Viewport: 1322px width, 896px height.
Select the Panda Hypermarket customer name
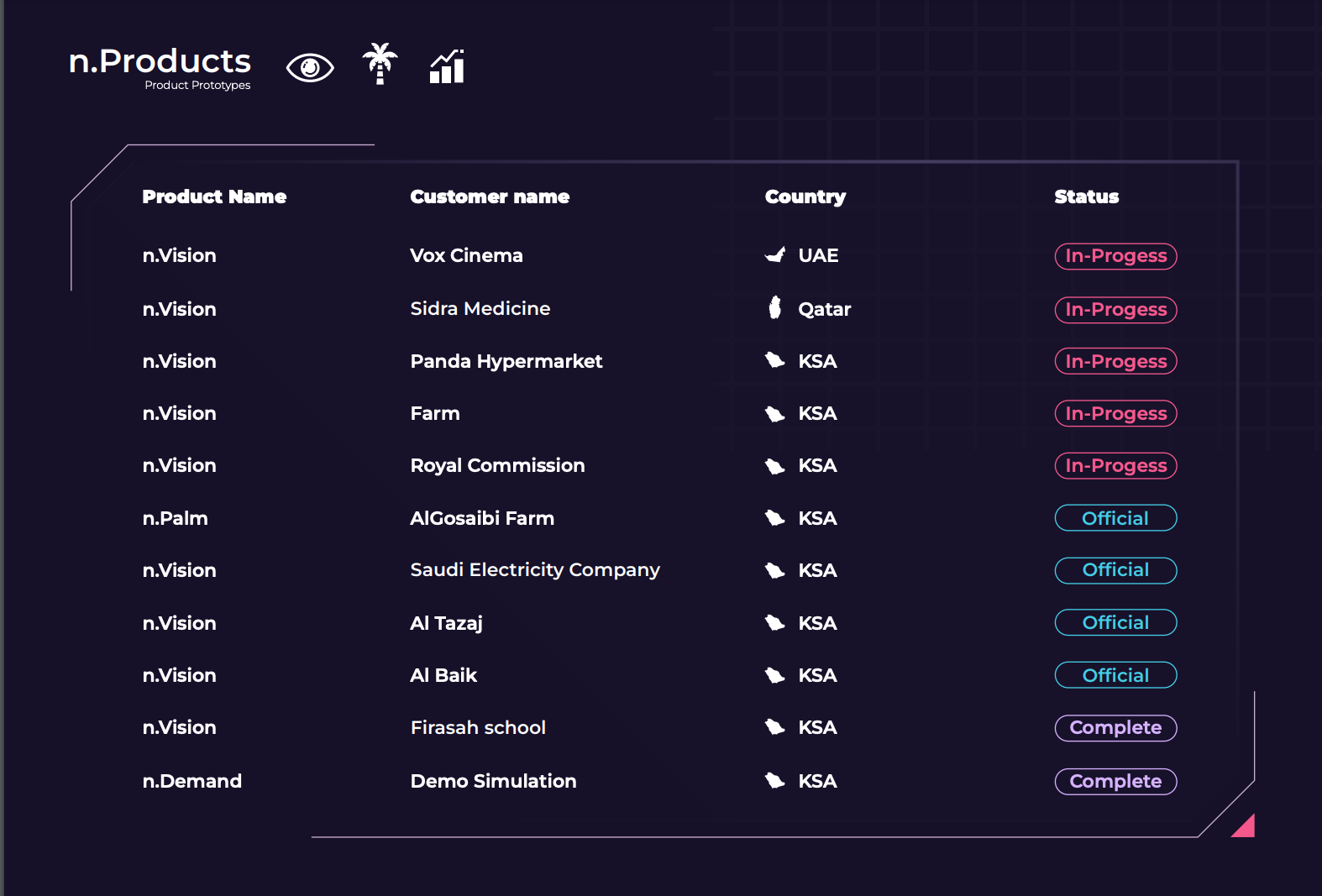point(506,361)
